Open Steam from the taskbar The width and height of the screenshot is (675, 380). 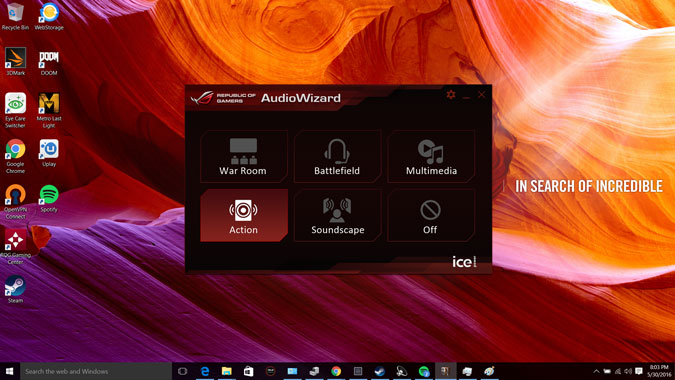point(380,371)
